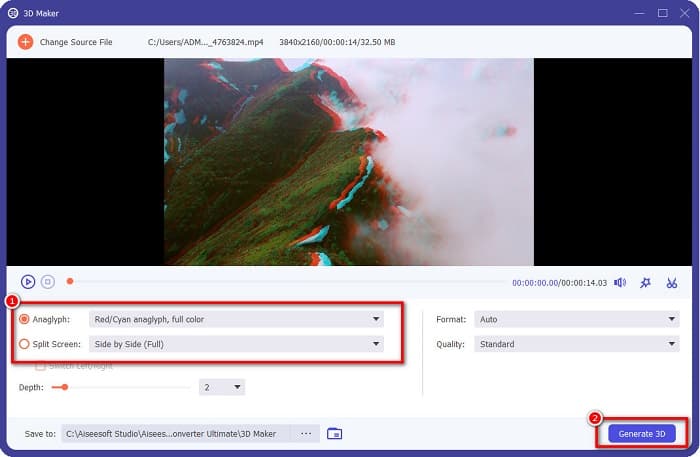
Task: Click Change Source File label
Action: click(x=76, y=42)
